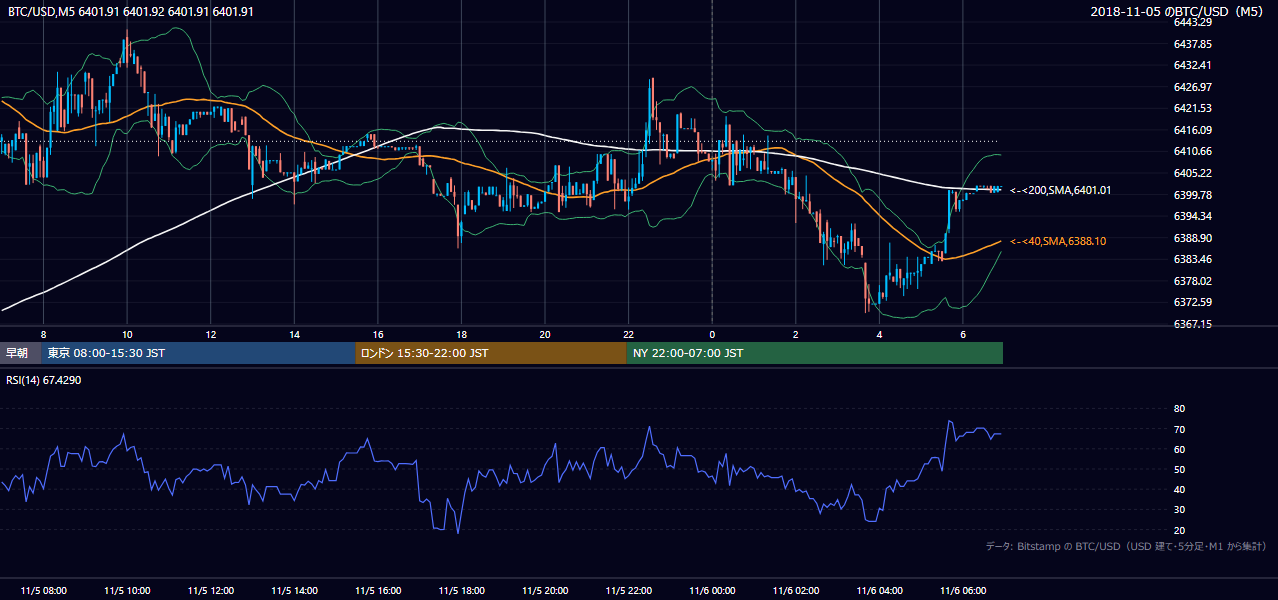Image resolution: width=1278 pixels, height=600 pixels.
Task: Click the 11/6 02:00 bottom time label
Action: [x=796, y=590]
